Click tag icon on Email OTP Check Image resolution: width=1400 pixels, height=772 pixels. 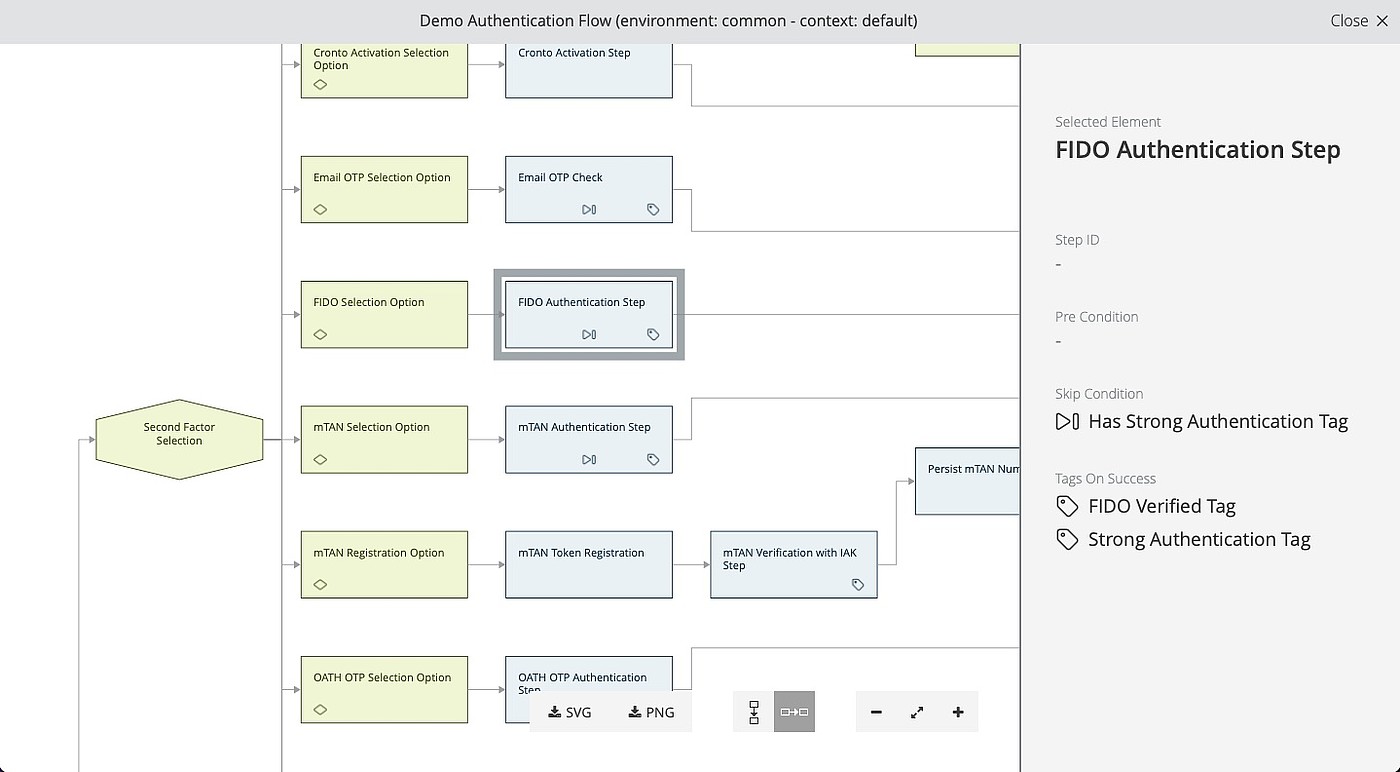pos(653,210)
